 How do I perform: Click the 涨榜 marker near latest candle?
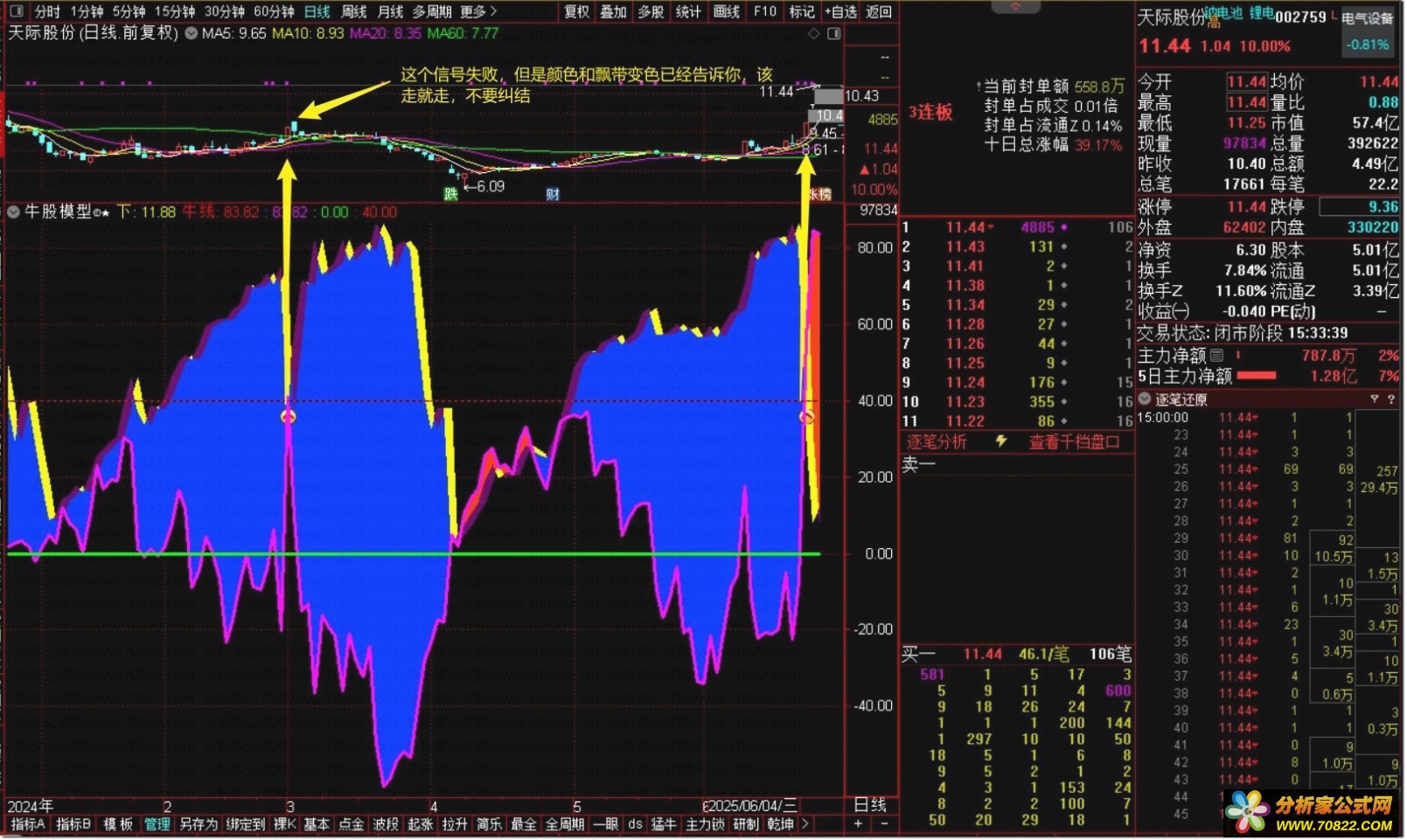click(x=820, y=194)
